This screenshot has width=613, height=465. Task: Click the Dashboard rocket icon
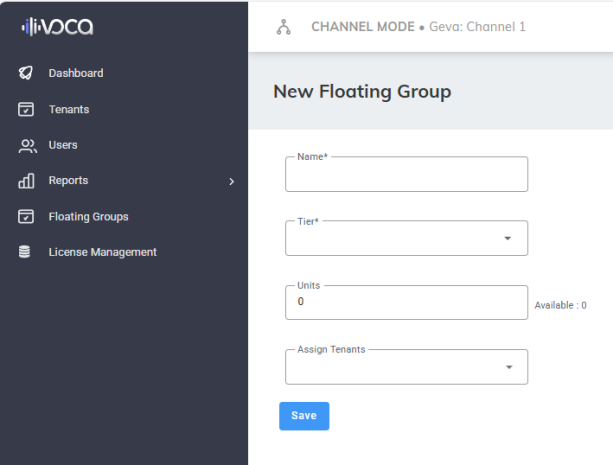pyautogui.click(x=27, y=73)
